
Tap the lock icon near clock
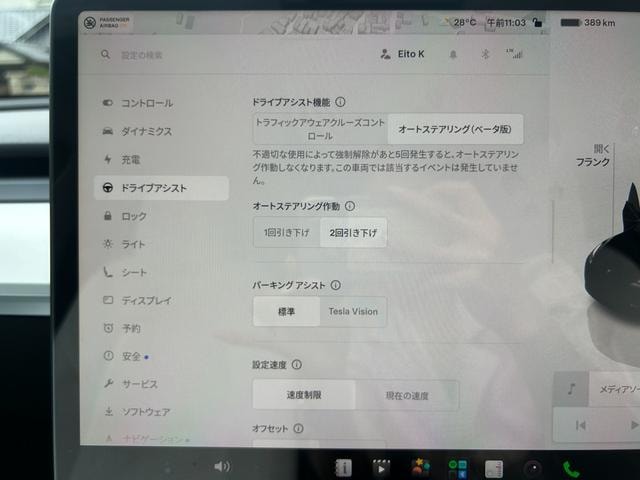(538, 22)
